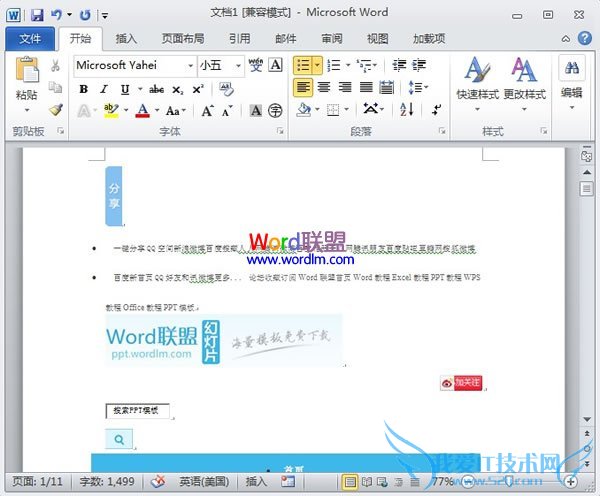
Task: Open line spacing options
Action: click(x=418, y=88)
